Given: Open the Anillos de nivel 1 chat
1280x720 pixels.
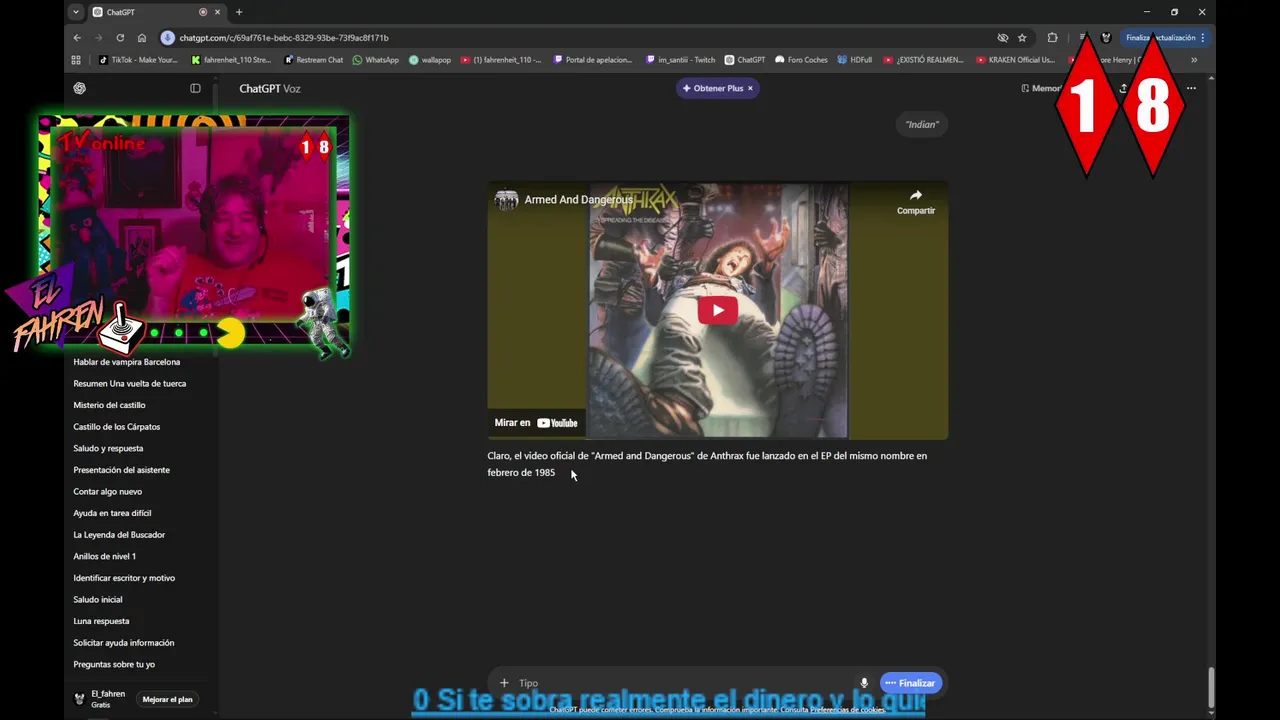Looking at the screenshot, I should (104, 556).
